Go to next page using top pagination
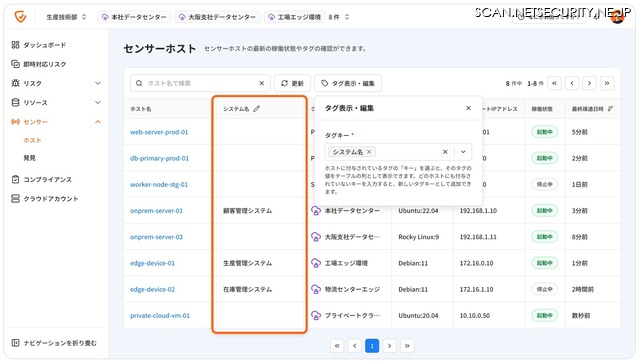640x363 pixels. tap(589, 83)
